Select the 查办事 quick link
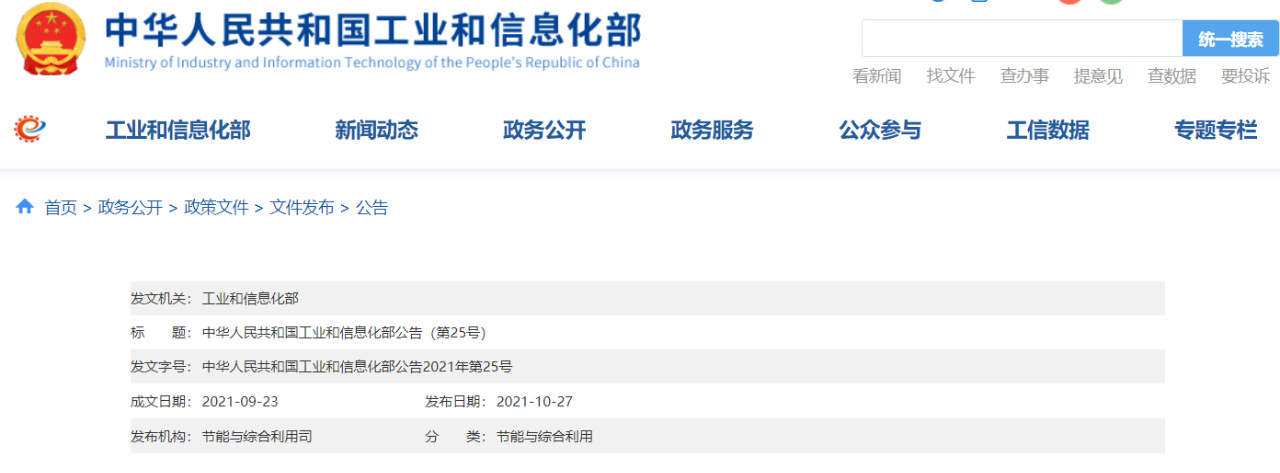The image size is (1280, 473). (x=1024, y=76)
